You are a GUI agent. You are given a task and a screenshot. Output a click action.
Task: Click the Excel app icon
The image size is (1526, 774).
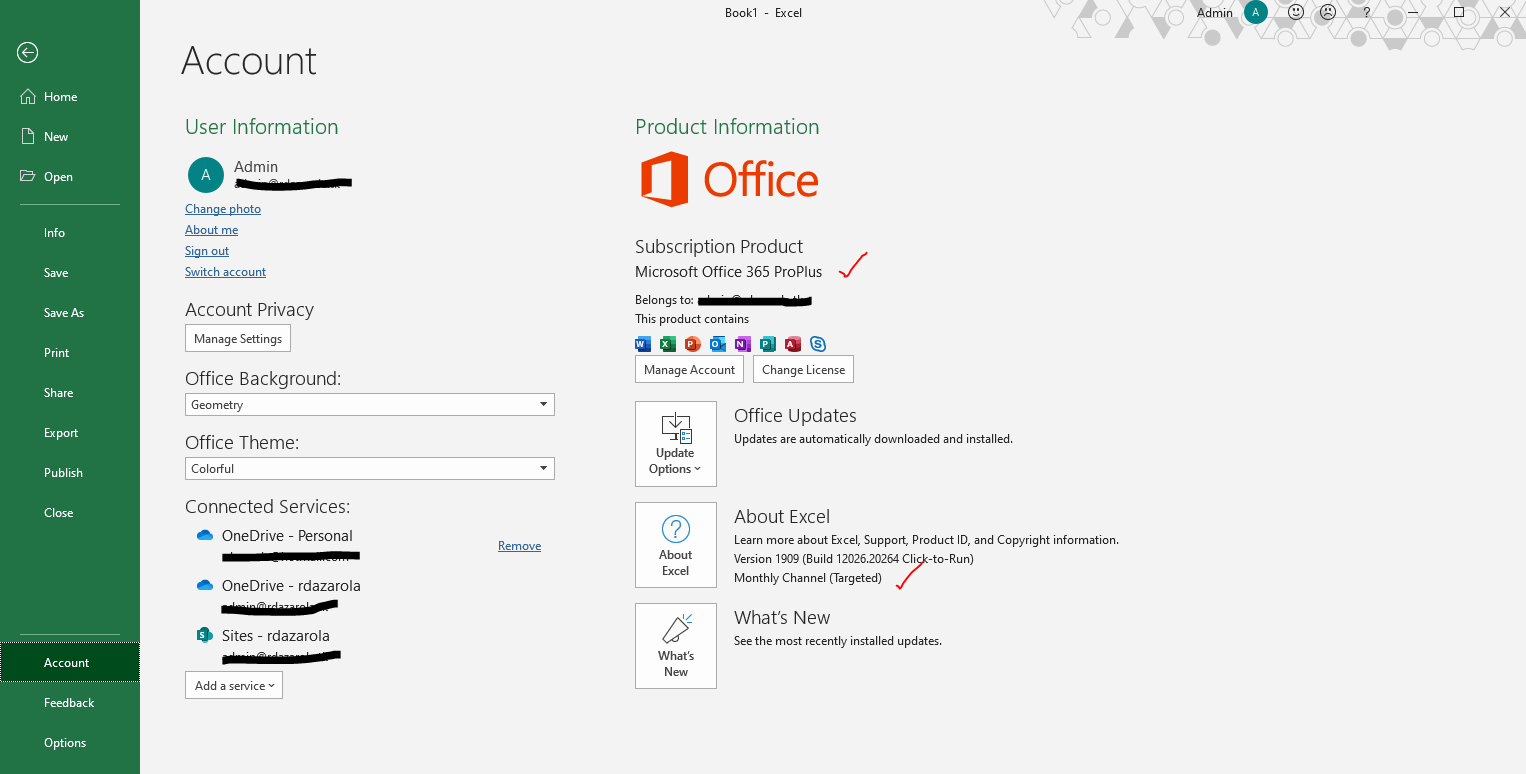(668, 344)
